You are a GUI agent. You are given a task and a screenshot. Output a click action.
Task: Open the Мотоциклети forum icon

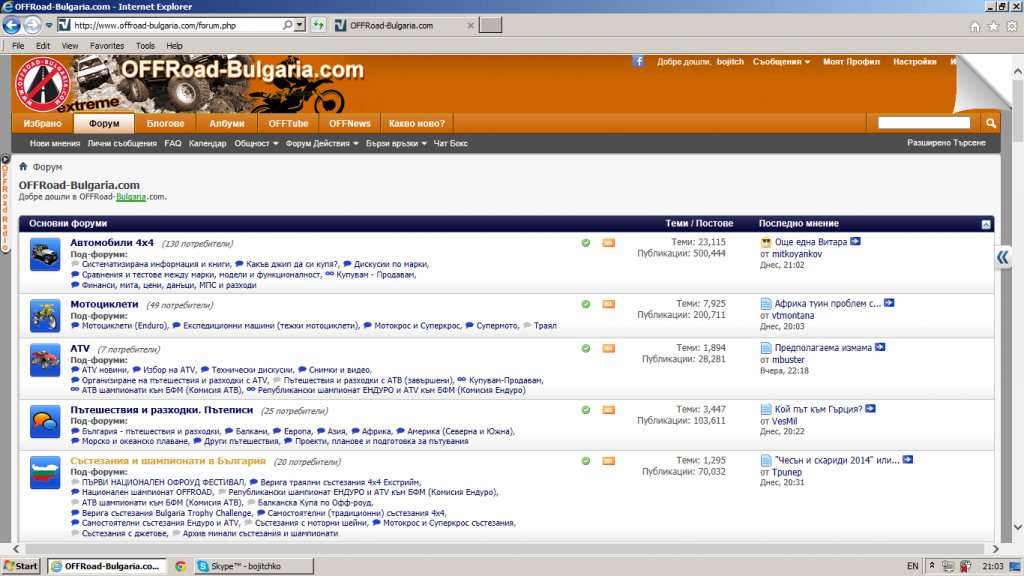[x=45, y=315]
